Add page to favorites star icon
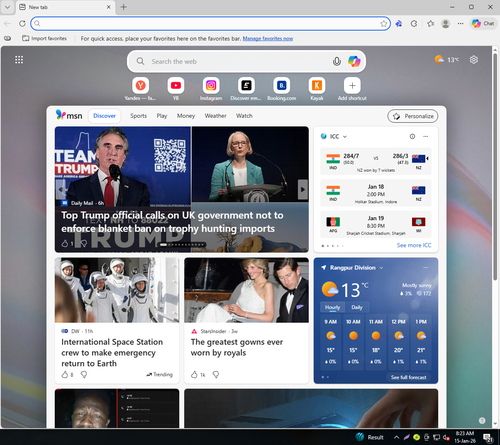 [384, 24]
